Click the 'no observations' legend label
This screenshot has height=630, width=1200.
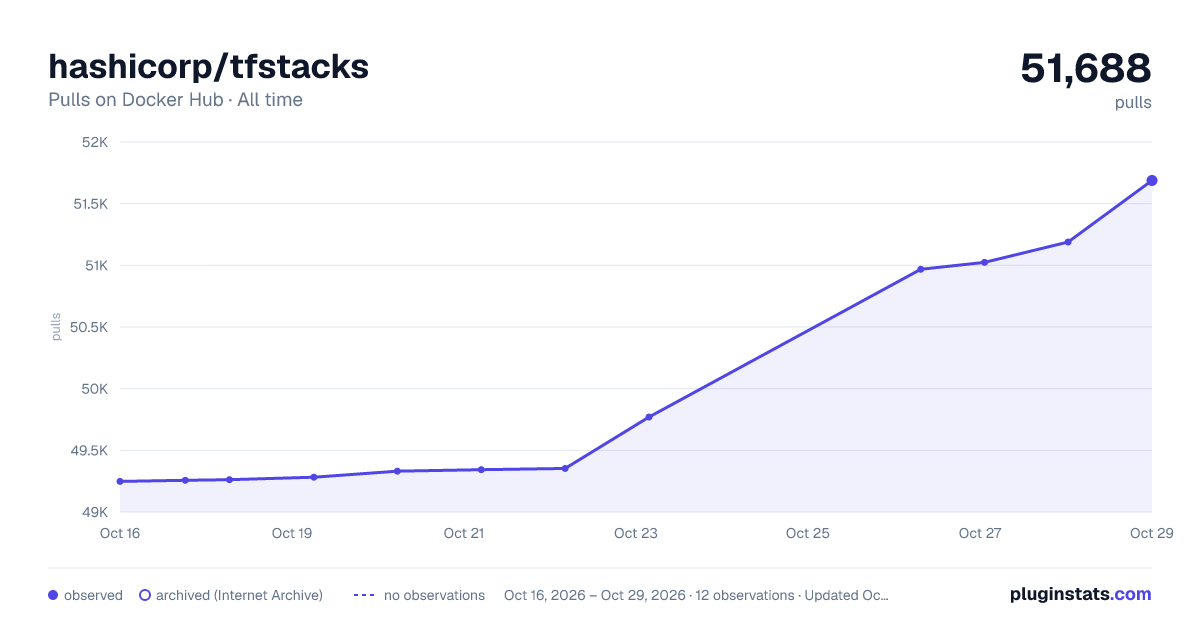(x=434, y=595)
